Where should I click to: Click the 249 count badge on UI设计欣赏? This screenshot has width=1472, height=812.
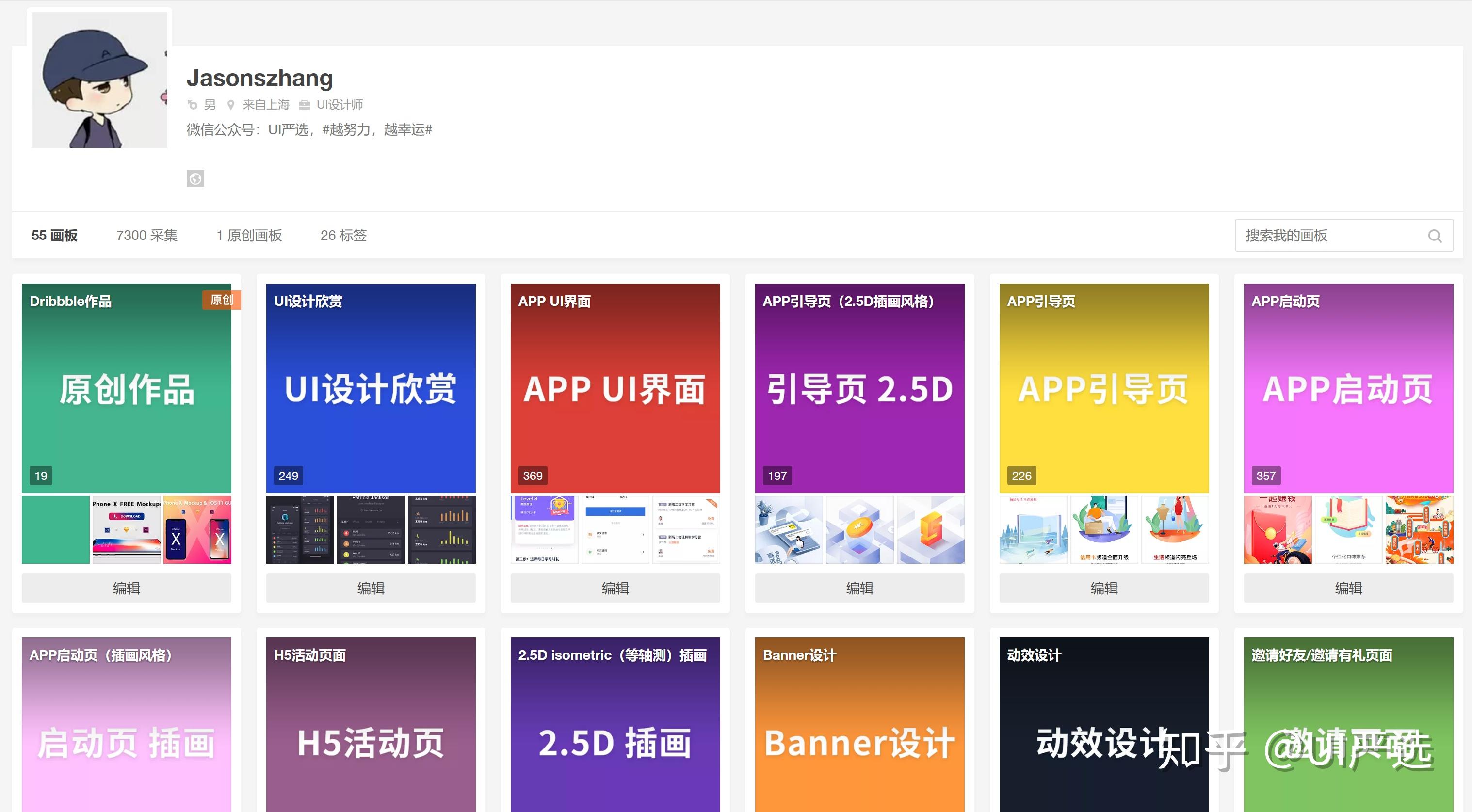pyautogui.click(x=288, y=476)
